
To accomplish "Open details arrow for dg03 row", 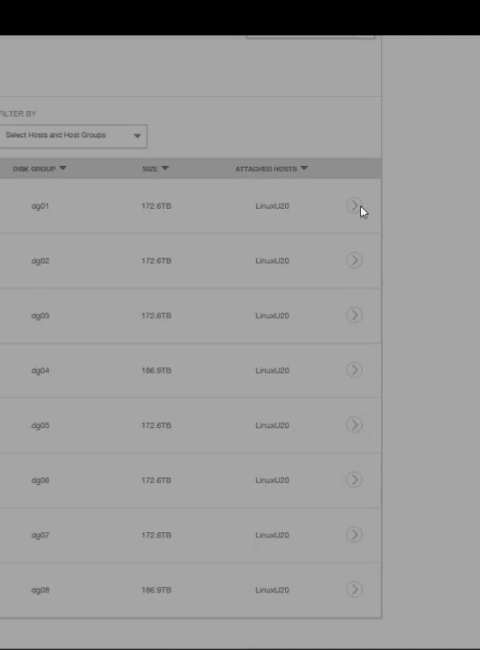I will click(354, 315).
